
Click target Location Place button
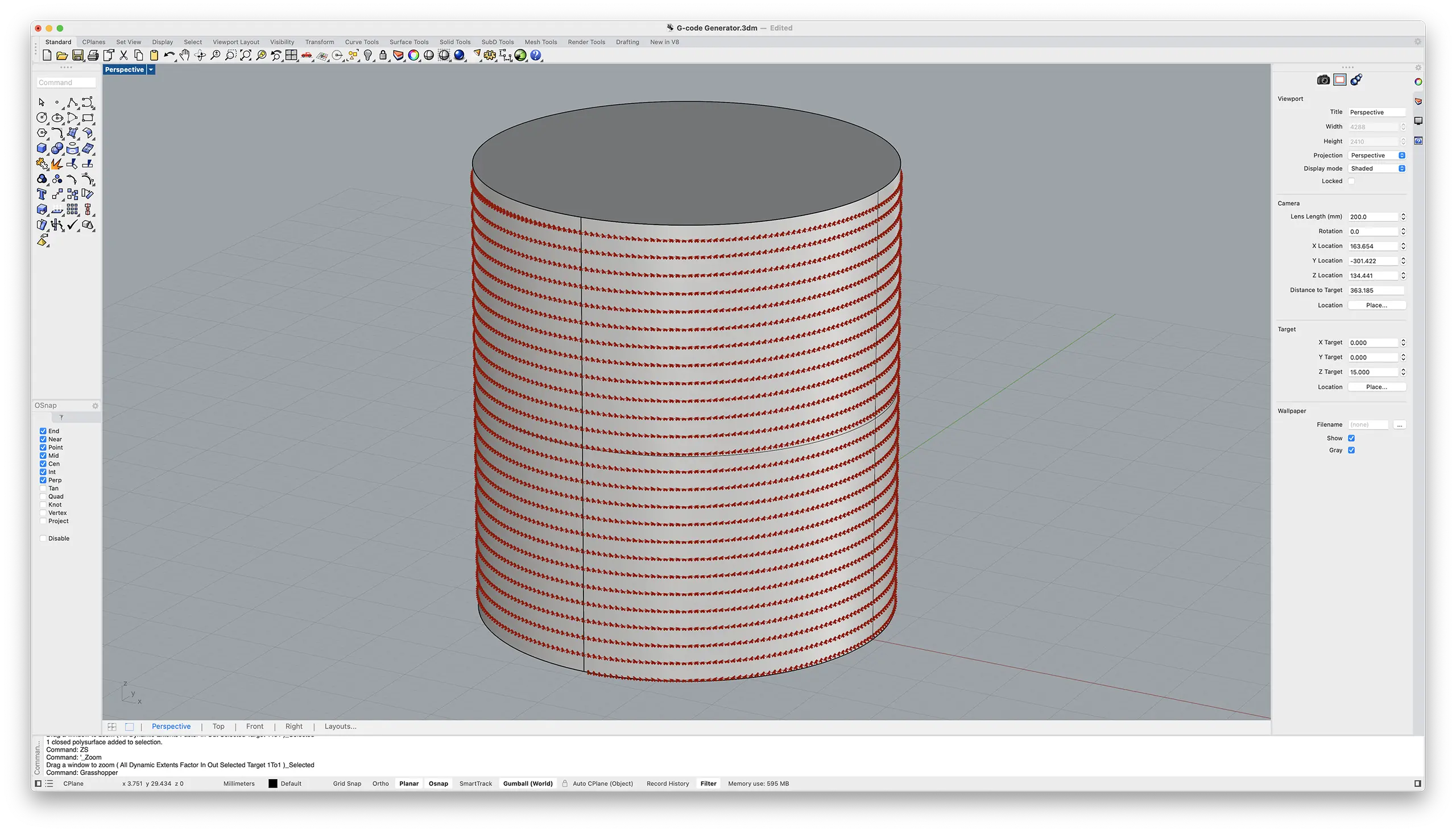tap(1376, 387)
